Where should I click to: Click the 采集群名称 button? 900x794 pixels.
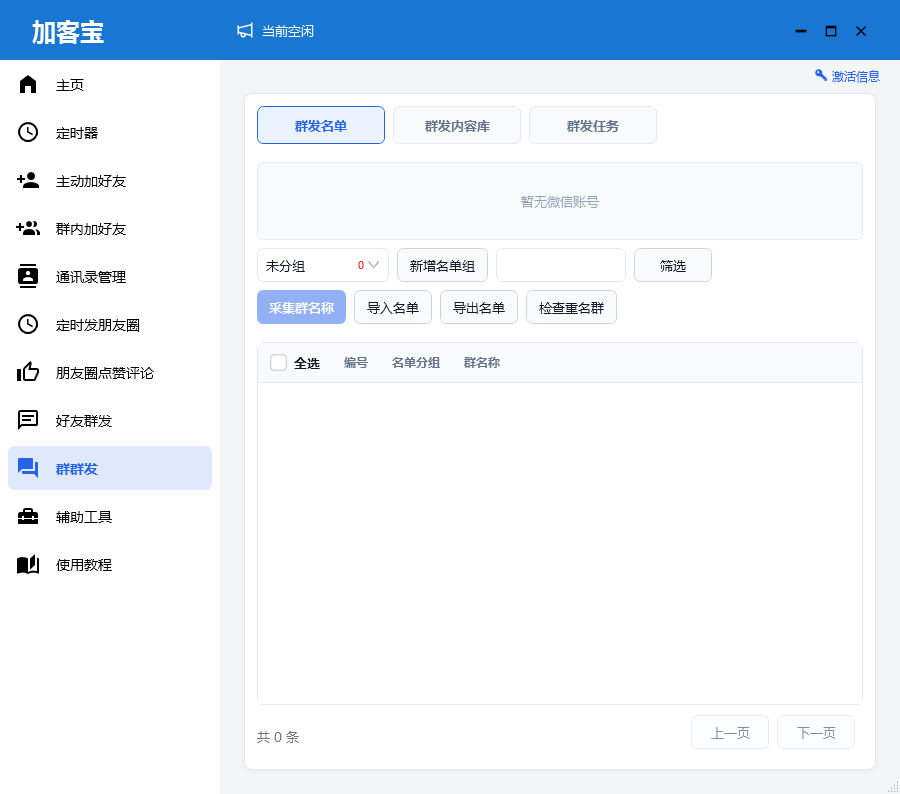tap(301, 307)
